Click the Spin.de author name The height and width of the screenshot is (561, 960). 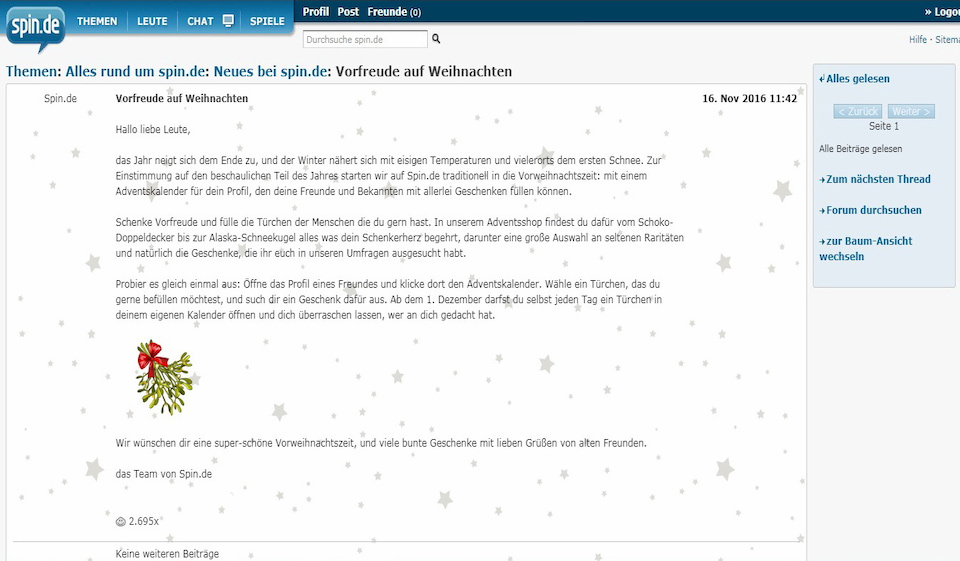coord(60,98)
